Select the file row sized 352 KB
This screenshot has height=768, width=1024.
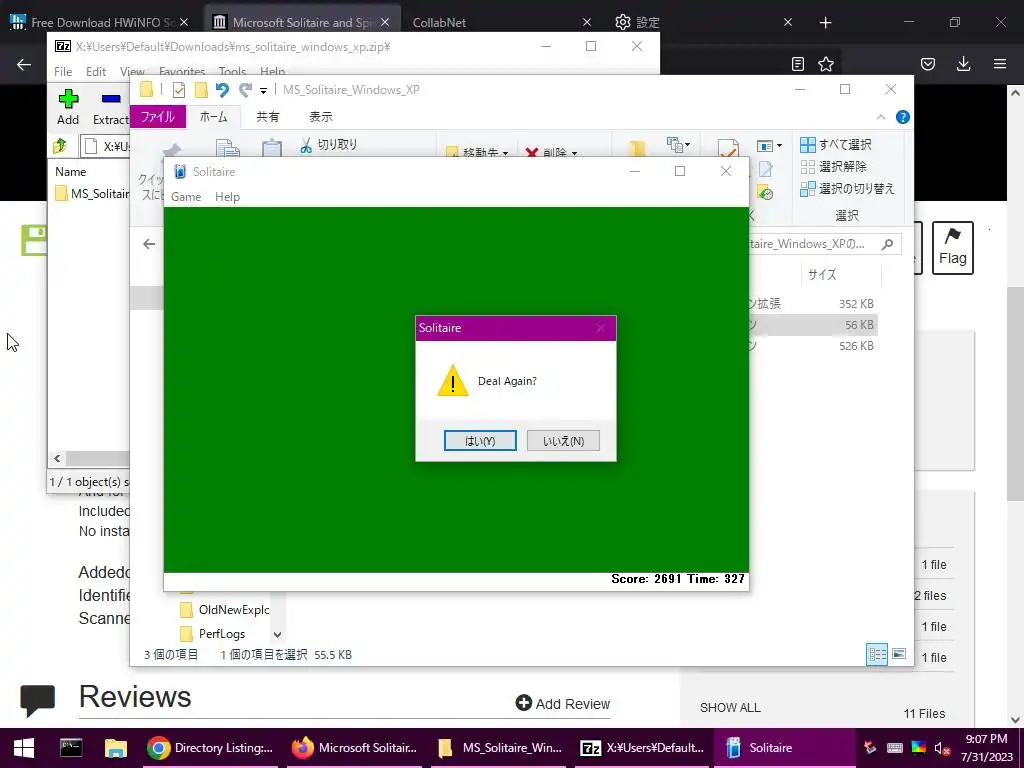(x=811, y=304)
